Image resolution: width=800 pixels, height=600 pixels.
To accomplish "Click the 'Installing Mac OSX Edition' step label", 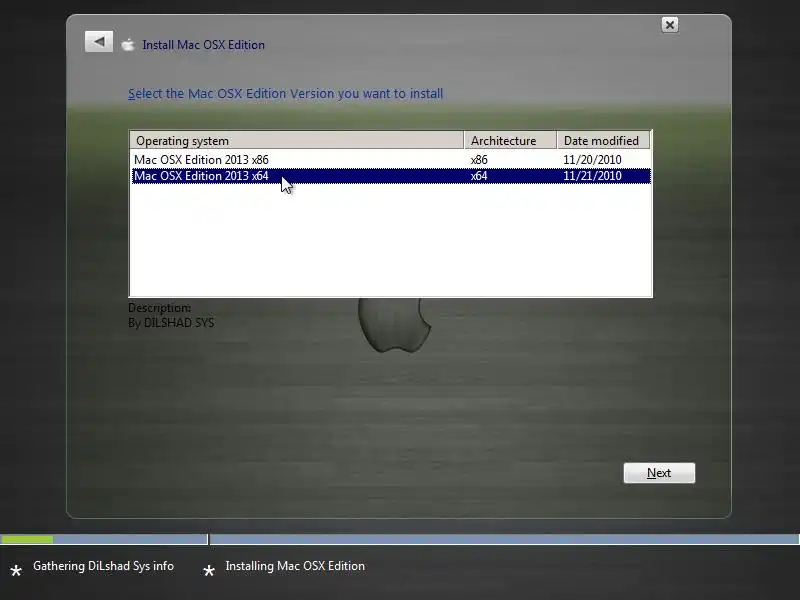I will click(x=295, y=566).
